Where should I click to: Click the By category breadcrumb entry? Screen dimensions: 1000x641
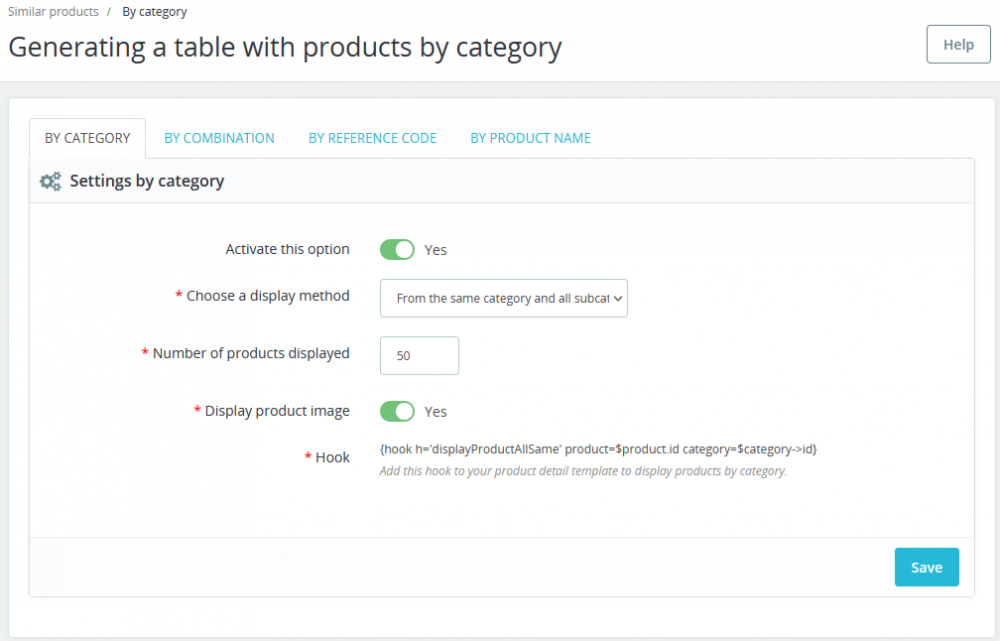pos(154,11)
